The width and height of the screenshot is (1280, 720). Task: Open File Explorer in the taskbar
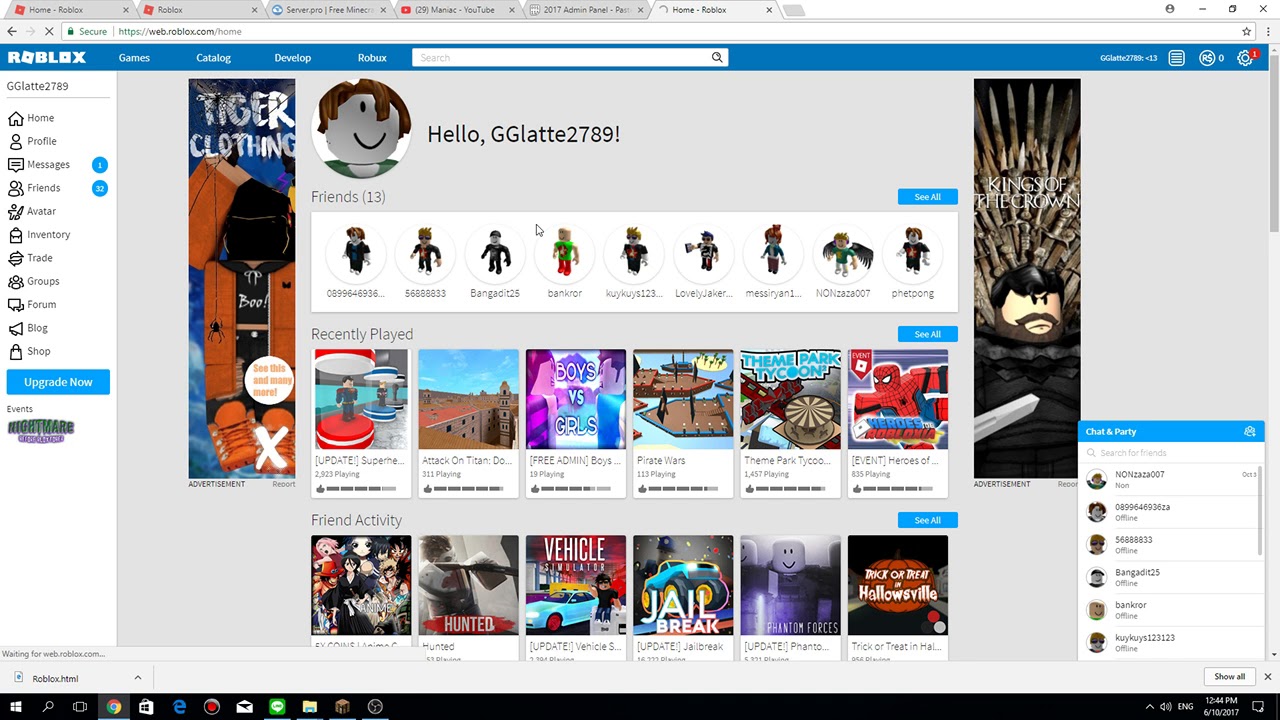click(x=310, y=707)
